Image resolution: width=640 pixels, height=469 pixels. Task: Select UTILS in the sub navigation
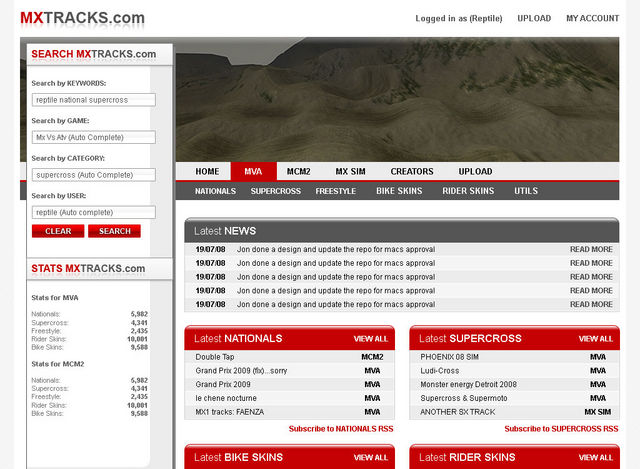[x=526, y=191]
